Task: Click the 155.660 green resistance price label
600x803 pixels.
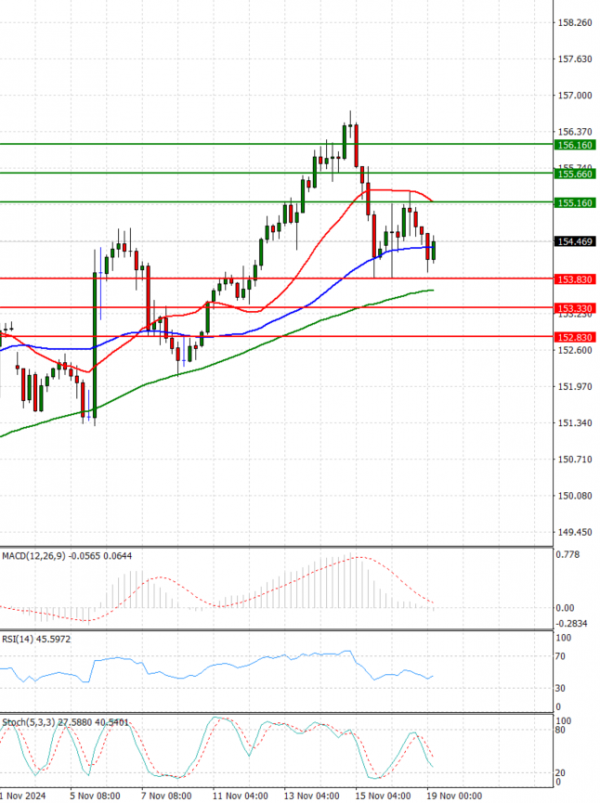Action: tap(575, 174)
